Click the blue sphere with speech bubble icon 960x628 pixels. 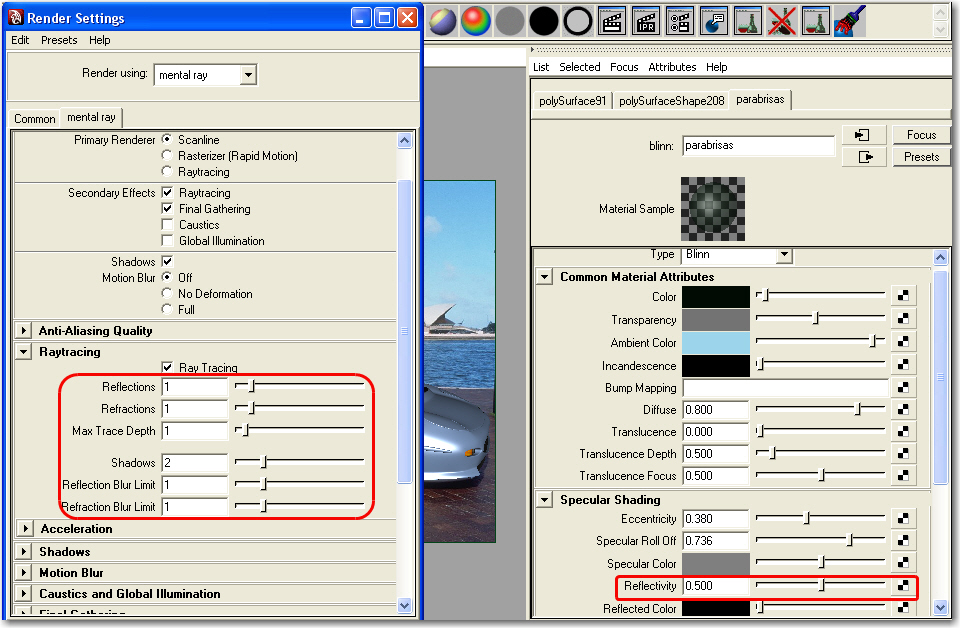click(714, 21)
